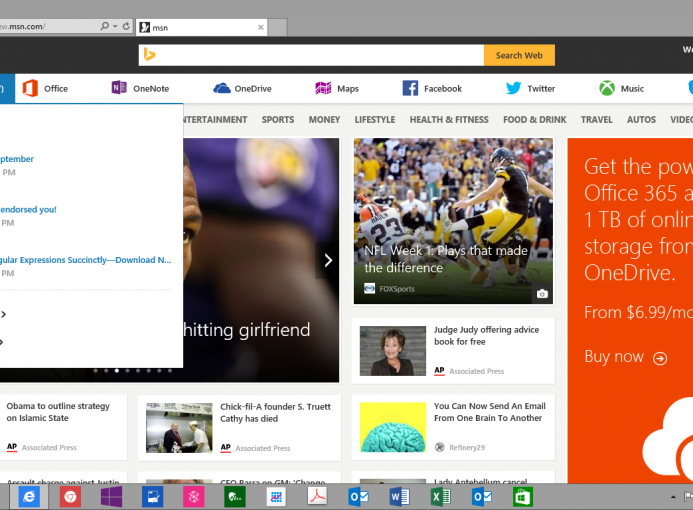Open the MONEY navigation category
The height and width of the screenshot is (510, 693).
pos(324,120)
